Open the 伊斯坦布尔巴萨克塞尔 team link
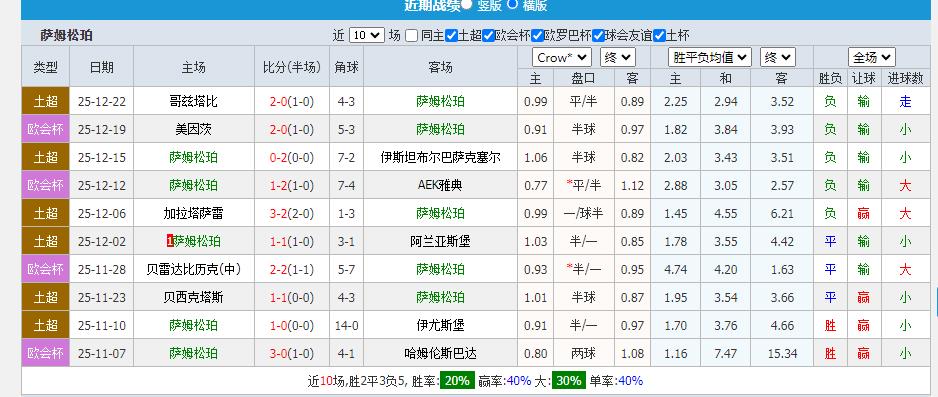This screenshot has width=938, height=397. point(440,158)
